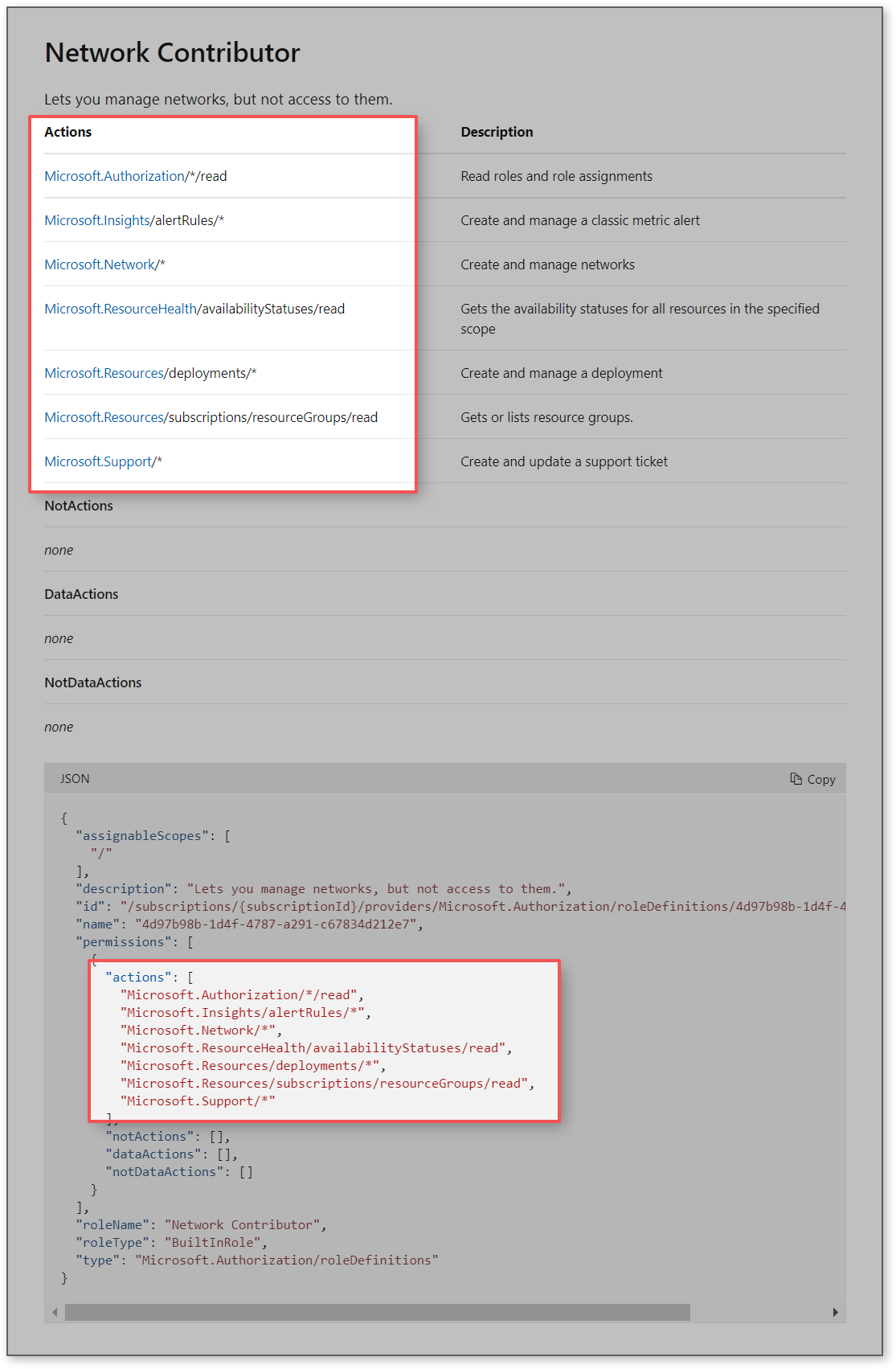
Task: Click the "id" line in JSON
Action: pos(460,907)
